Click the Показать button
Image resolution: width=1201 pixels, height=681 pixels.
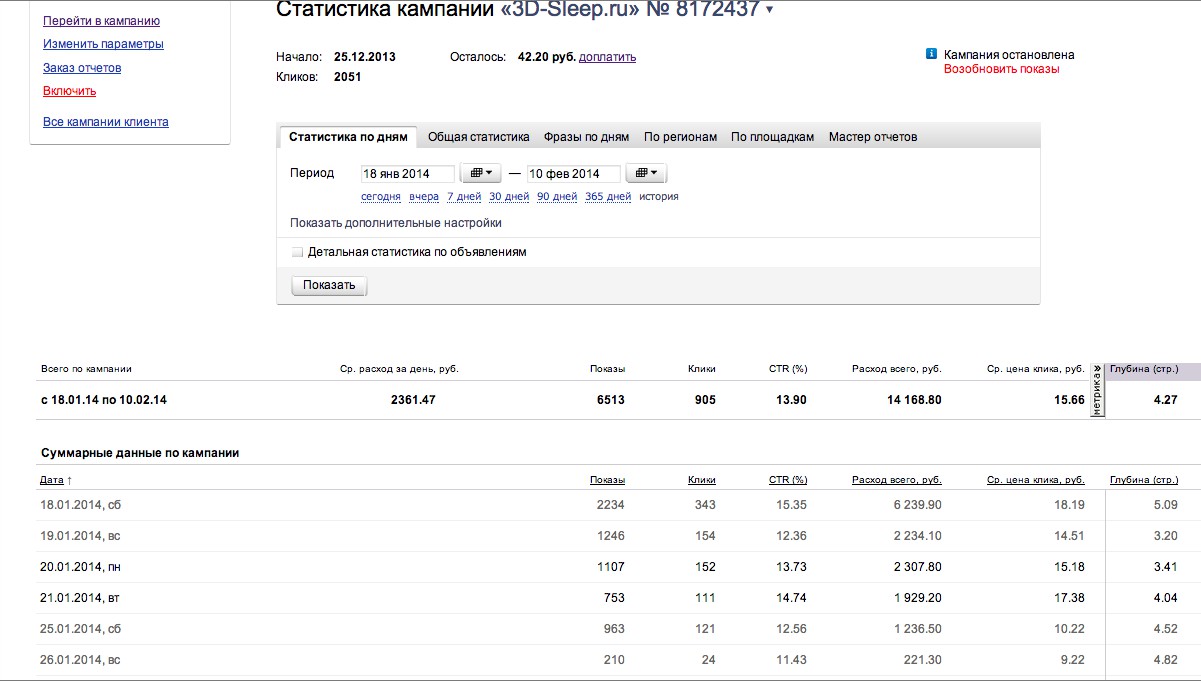329,285
